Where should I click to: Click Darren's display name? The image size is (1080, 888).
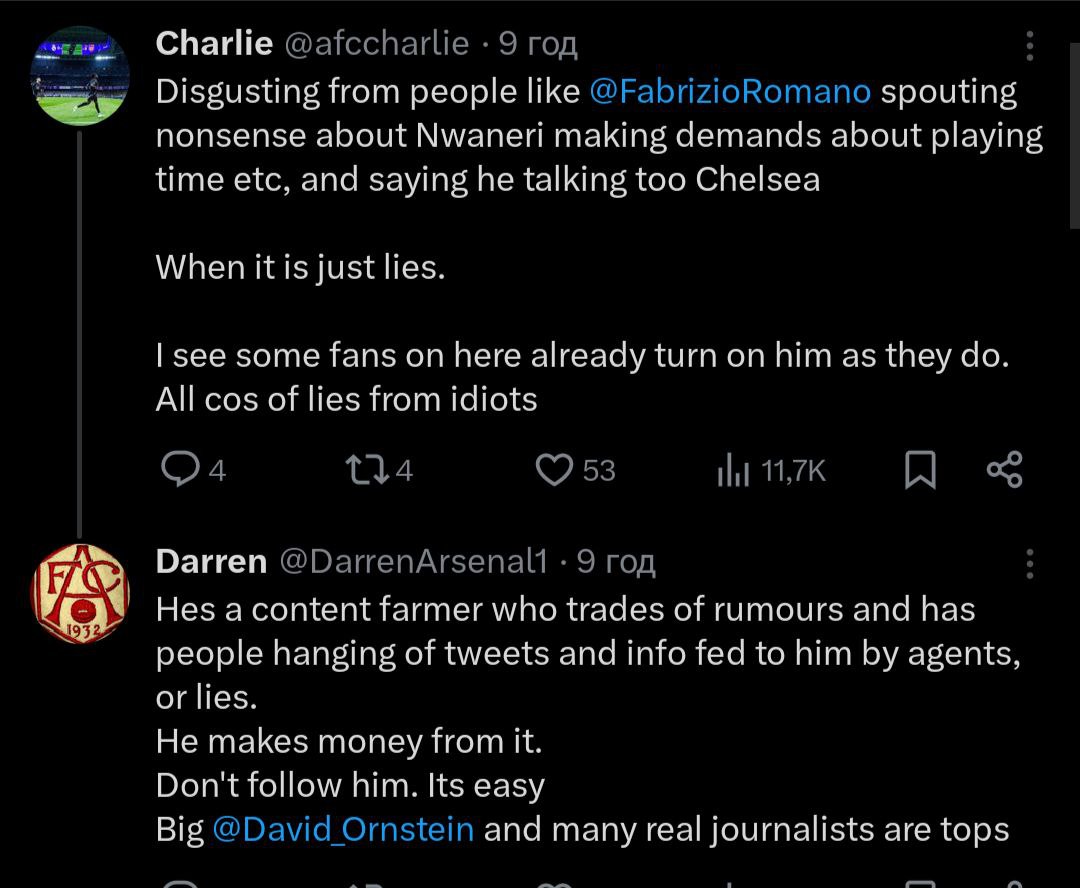point(211,562)
